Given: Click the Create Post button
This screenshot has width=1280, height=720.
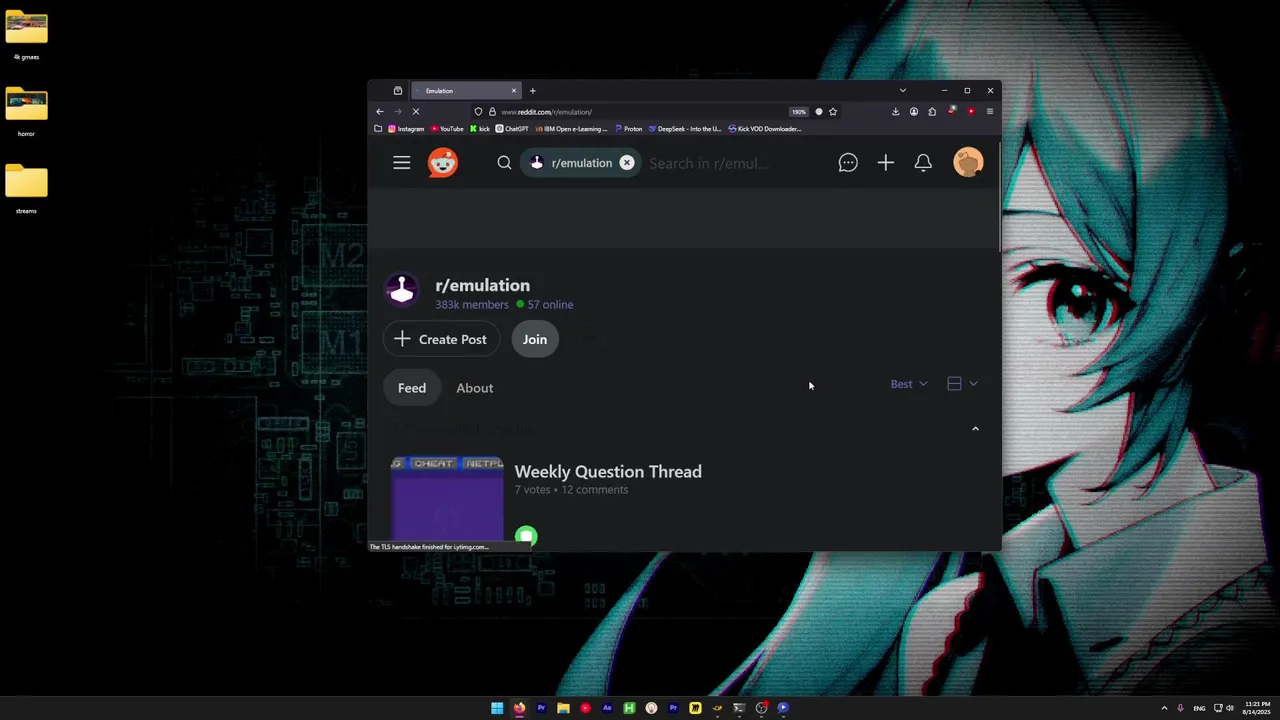Looking at the screenshot, I should (440, 339).
